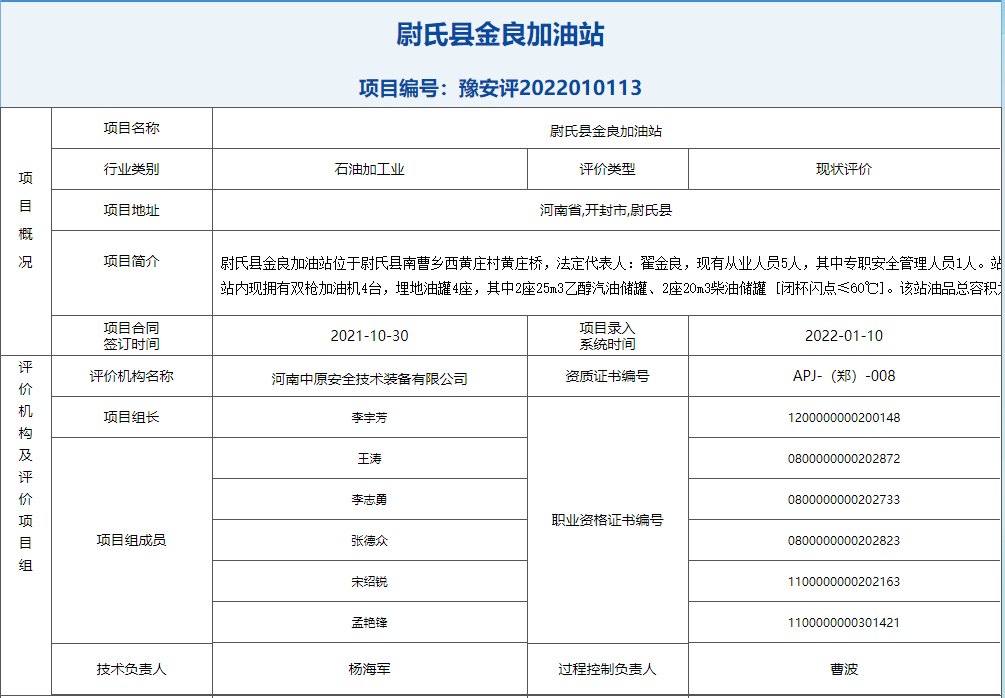Select certificate number 0800000000202823

843,541
